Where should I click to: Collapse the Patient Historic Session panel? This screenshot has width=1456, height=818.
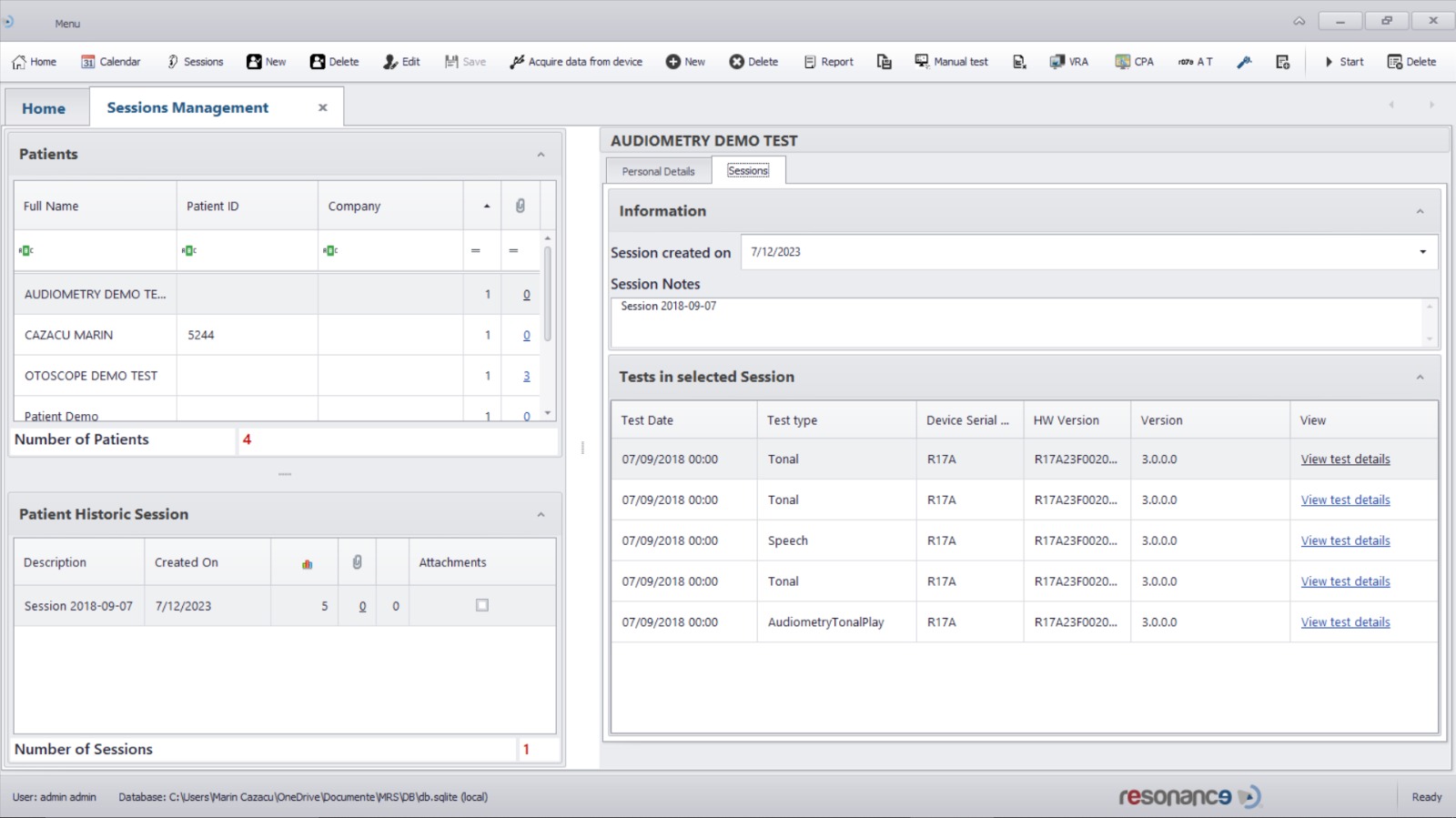[541, 515]
